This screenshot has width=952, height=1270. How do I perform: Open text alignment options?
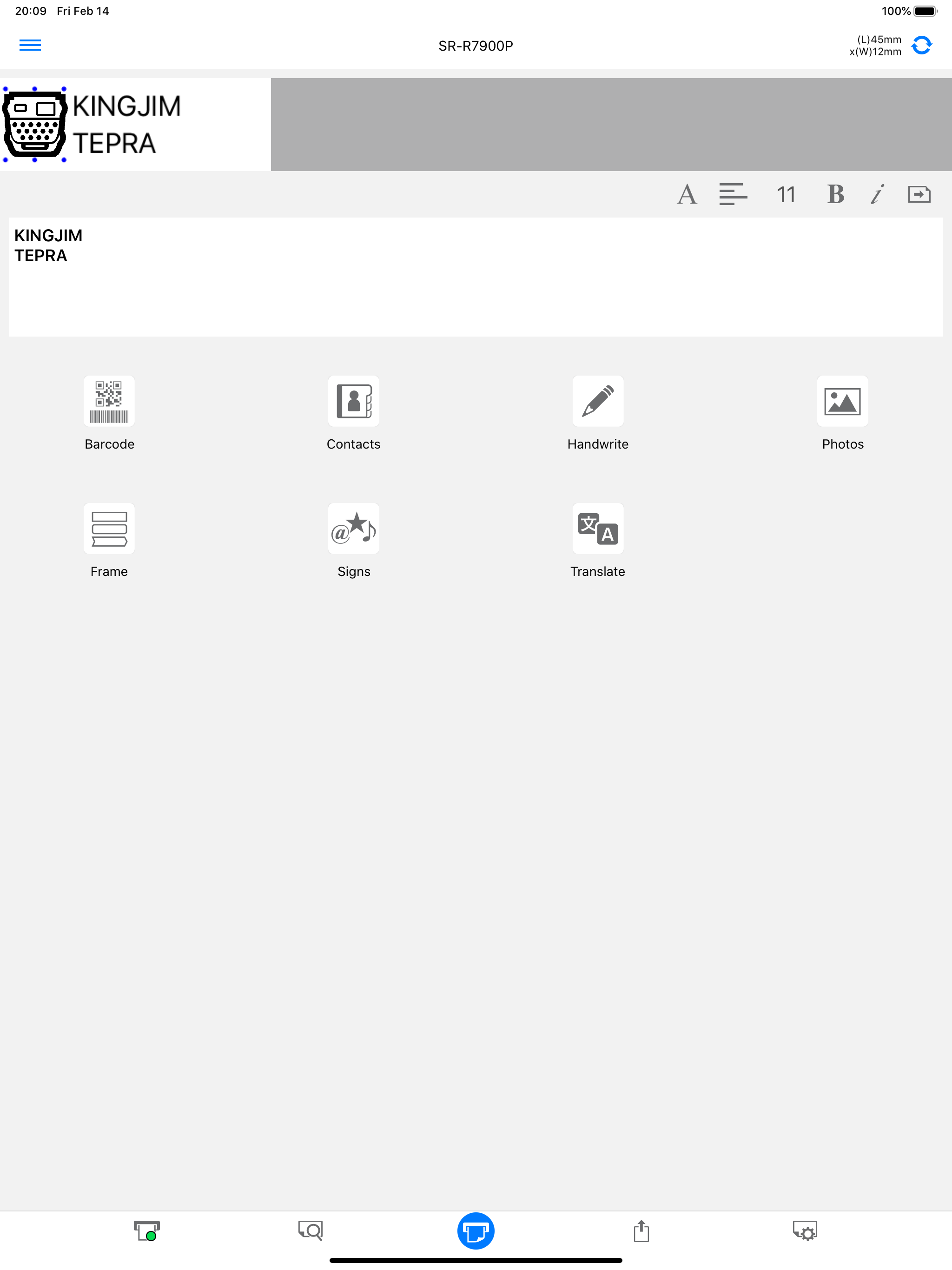[x=733, y=195]
